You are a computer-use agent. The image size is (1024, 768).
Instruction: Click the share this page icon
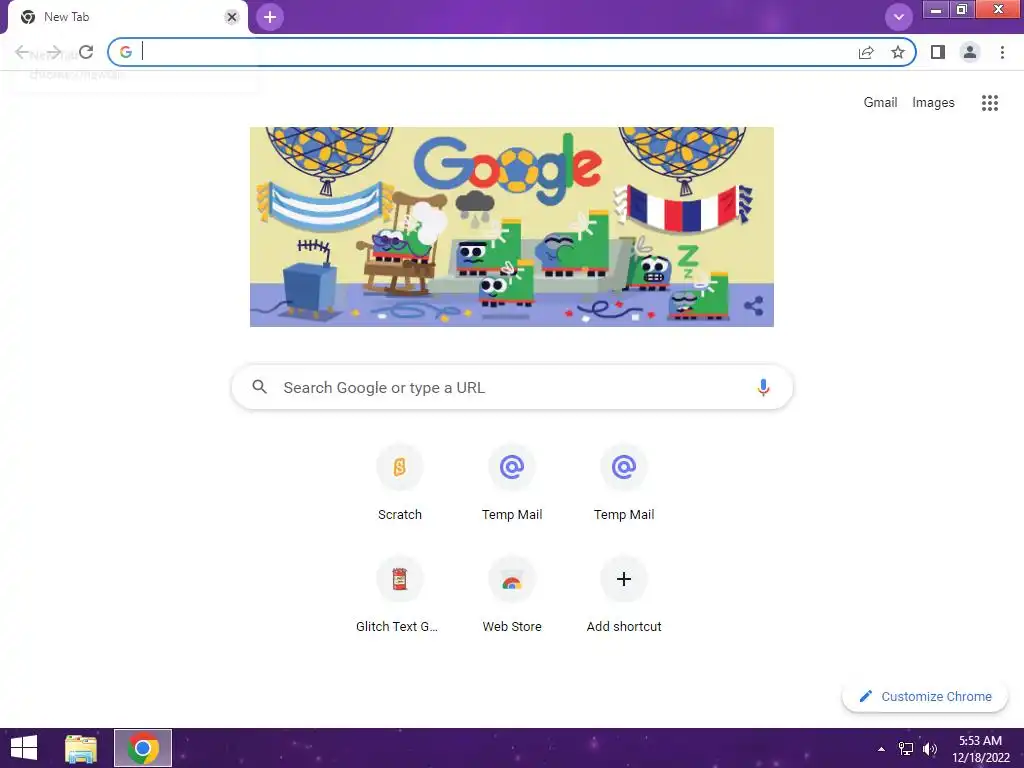point(866,52)
